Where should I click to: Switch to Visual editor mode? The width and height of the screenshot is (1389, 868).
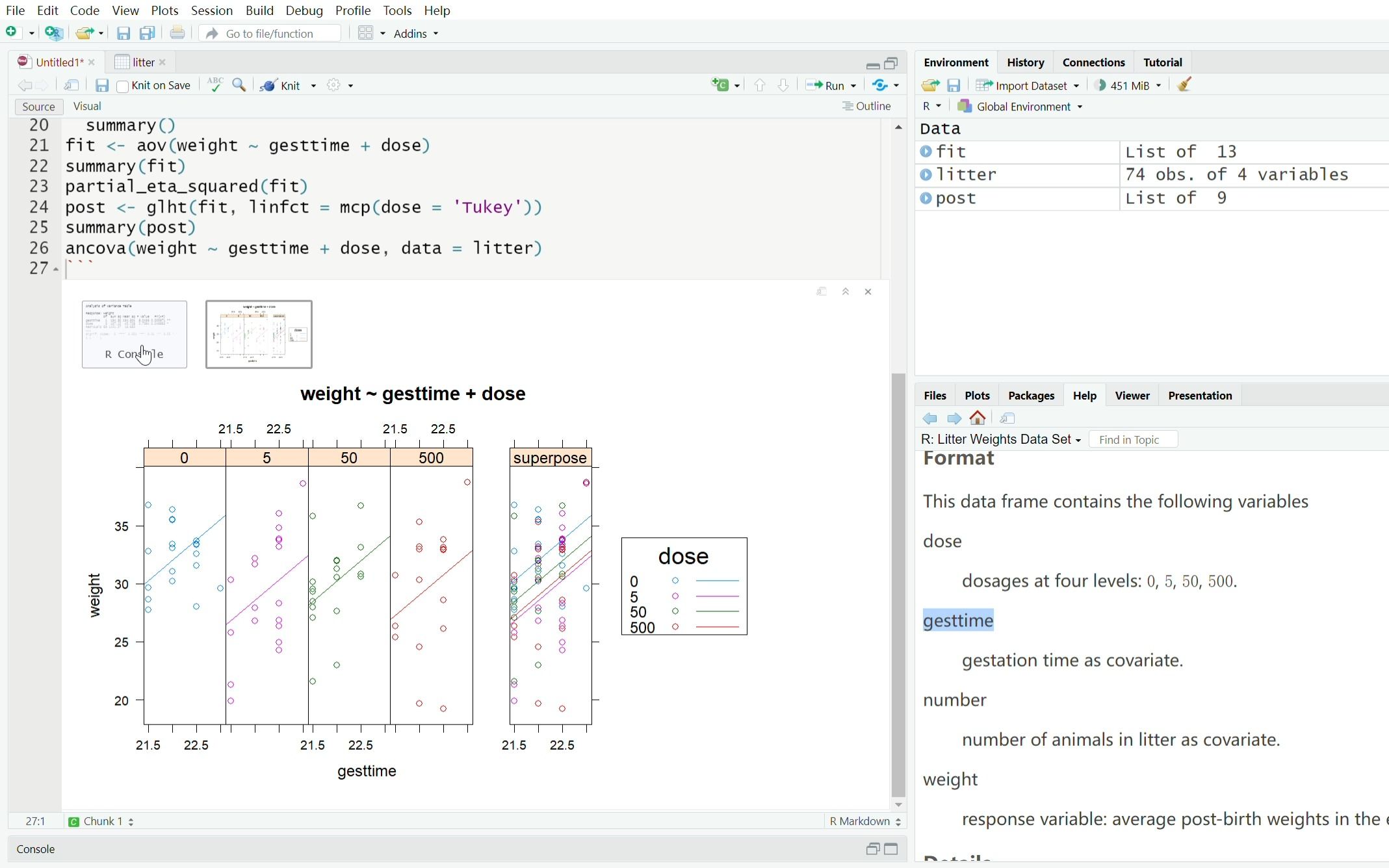tap(87, 107)
